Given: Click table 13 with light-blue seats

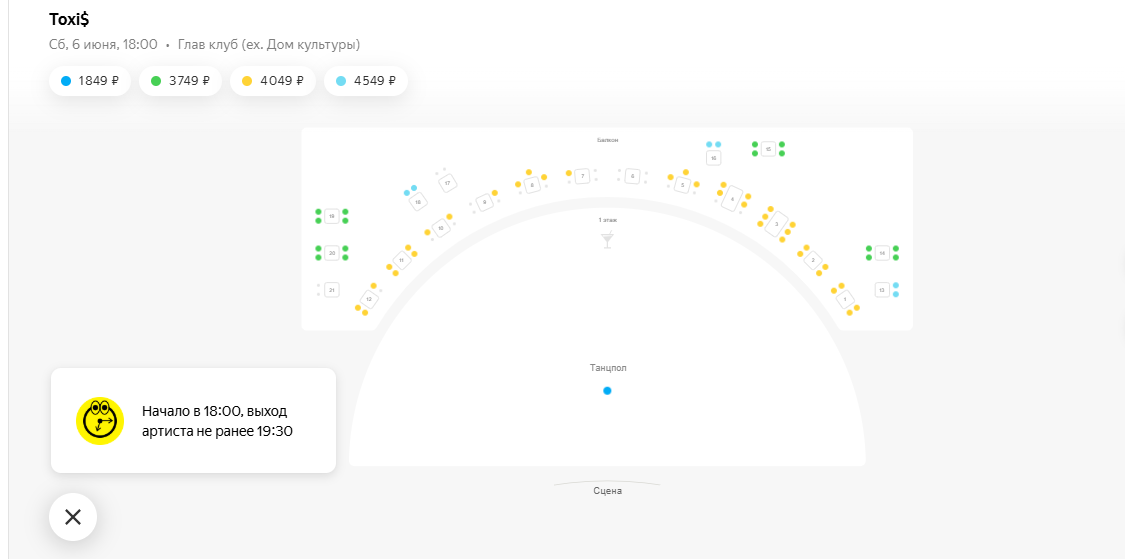Looking at the screenshot, I should pyautogui.click(x=882, y=290).
